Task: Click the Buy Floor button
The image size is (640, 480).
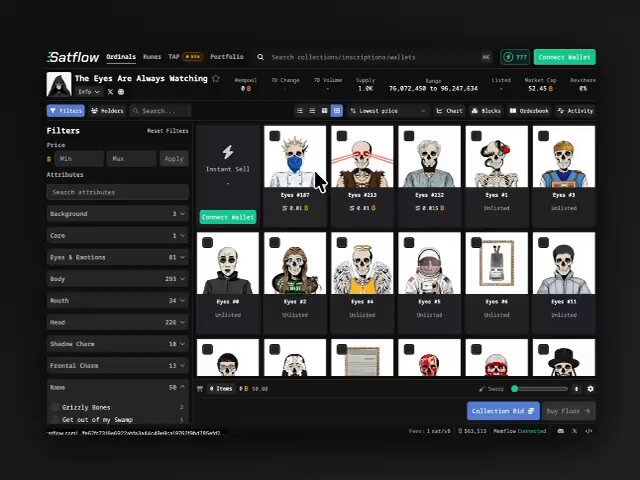Action: 568,411
